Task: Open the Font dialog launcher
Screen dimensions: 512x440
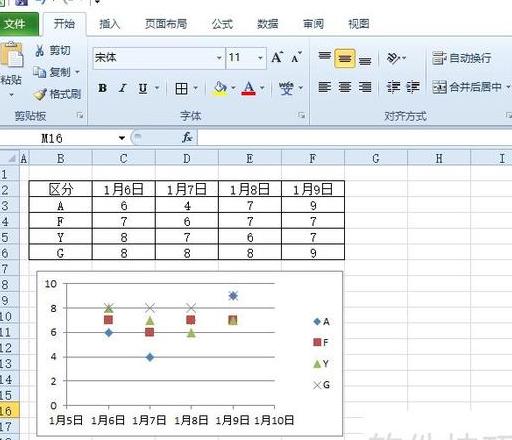Action: tap(301, 115)
